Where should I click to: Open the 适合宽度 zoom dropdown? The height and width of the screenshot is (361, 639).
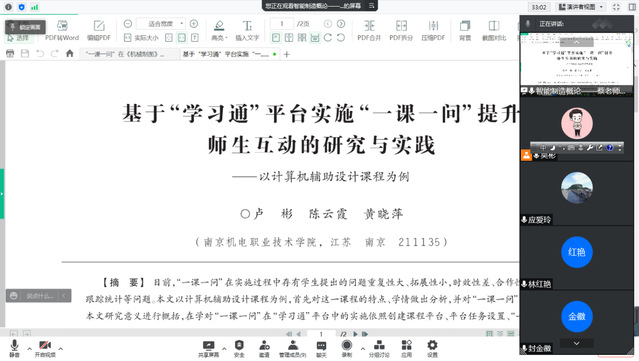(161, 24)
